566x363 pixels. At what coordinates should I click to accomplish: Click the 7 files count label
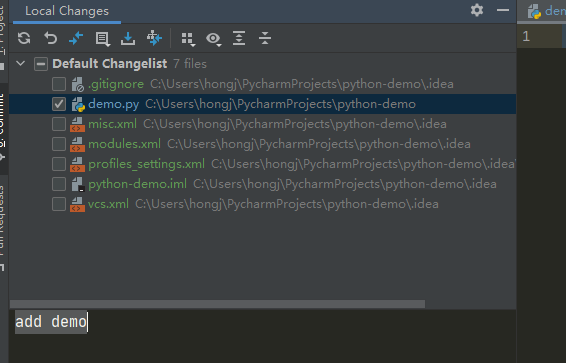coord(190,64)
